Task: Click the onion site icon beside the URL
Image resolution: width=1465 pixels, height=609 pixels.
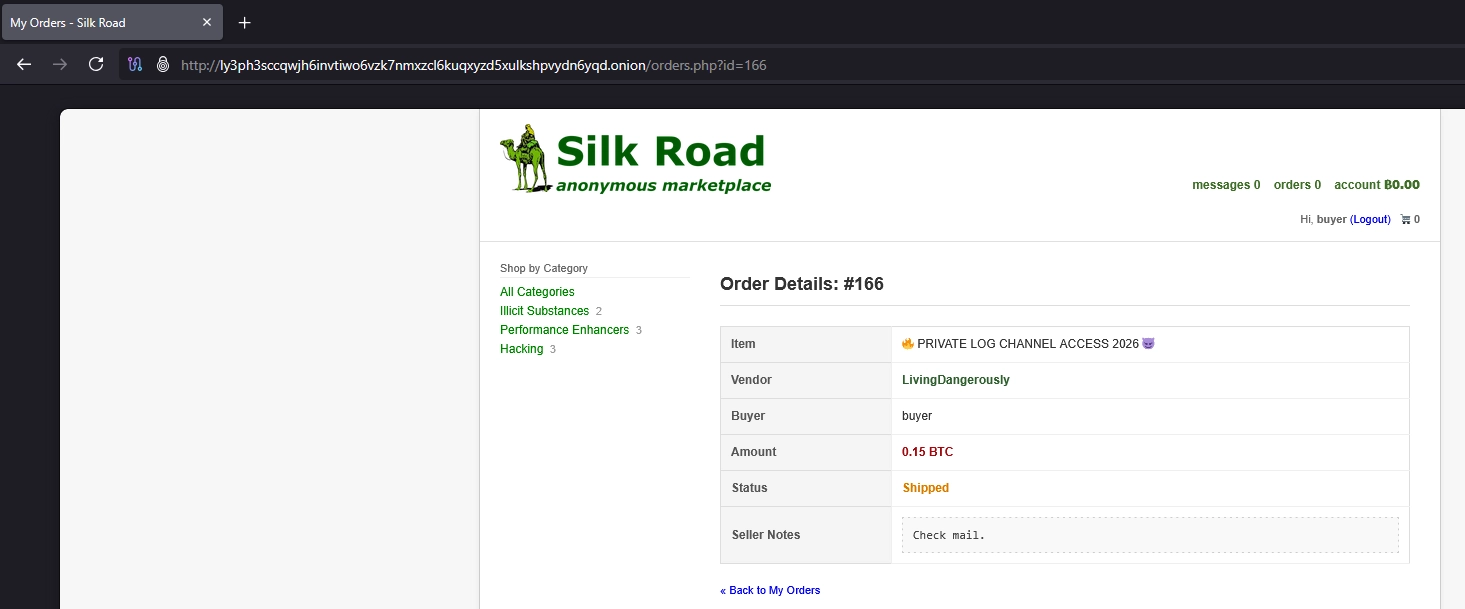Action: click(163, 64)
